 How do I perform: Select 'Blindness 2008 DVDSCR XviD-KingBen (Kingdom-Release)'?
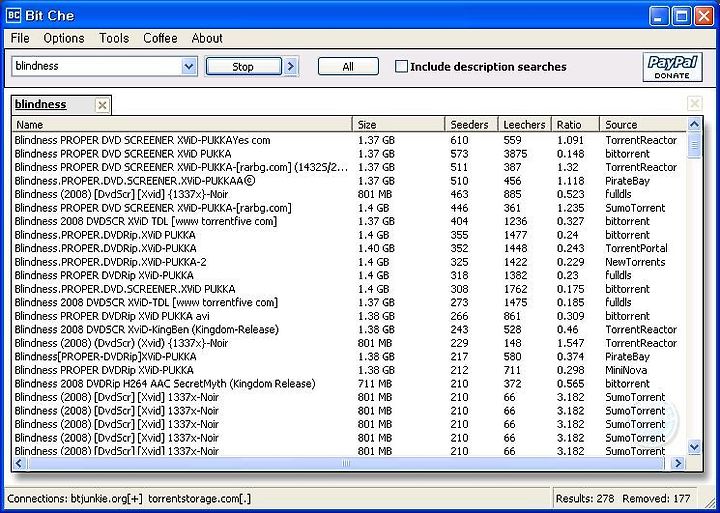tap(349, 329)
